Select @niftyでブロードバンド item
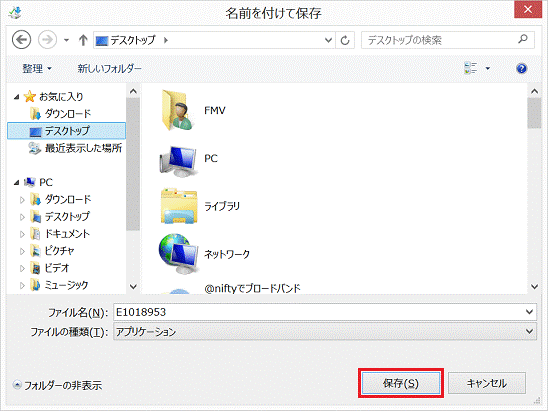The image size is (548, 411). [x=252, y=288]
